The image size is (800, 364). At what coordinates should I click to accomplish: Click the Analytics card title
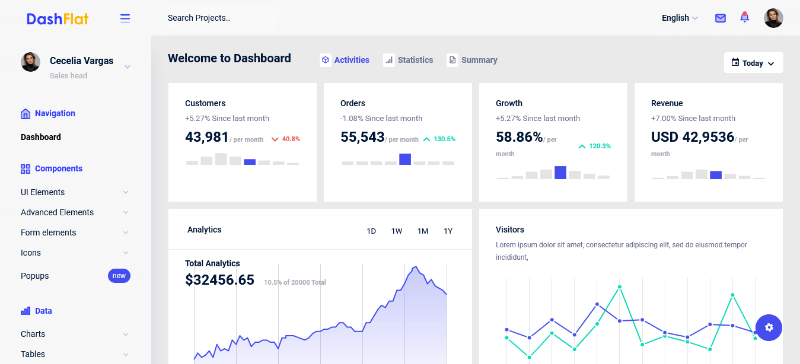(204, 230)
